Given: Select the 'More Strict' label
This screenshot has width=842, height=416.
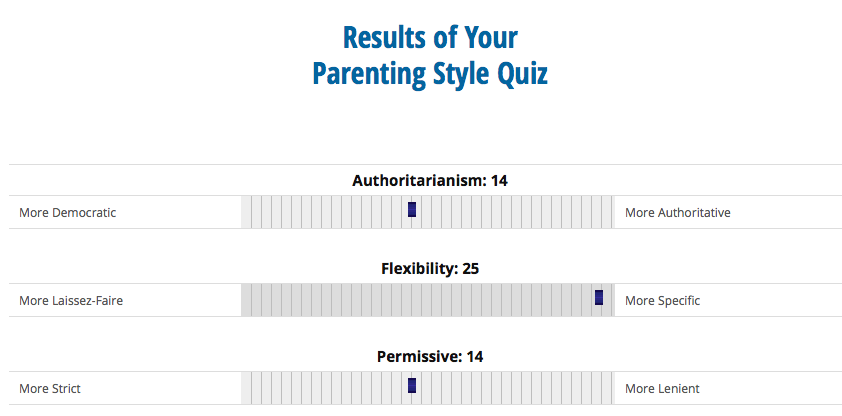Looking at the screenshot, I should coord(50,389).
